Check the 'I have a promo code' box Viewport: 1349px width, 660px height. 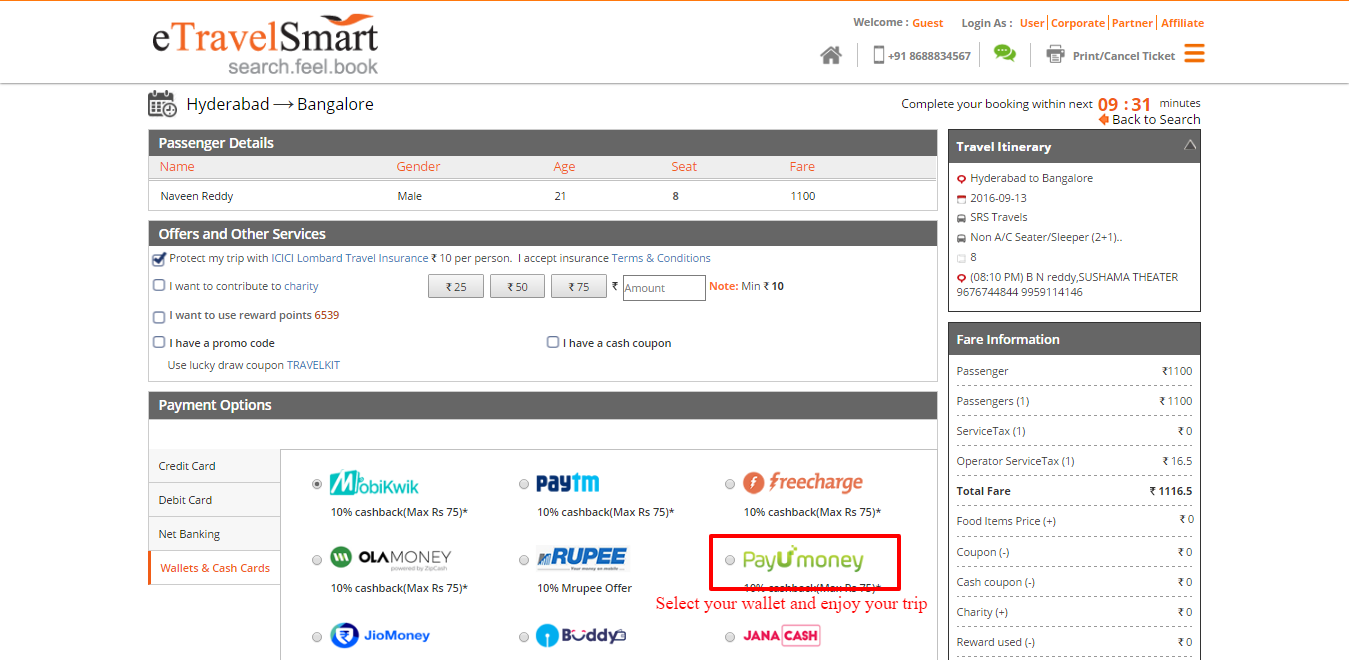(159, 342)
